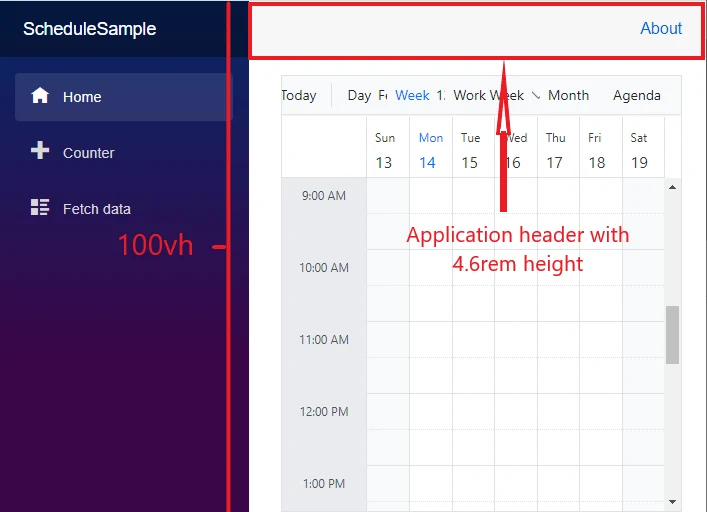This screenshot has height=512, width=707.
Task: Click the scheduler vertical scrollbar thumb
Action: [672, 334]
